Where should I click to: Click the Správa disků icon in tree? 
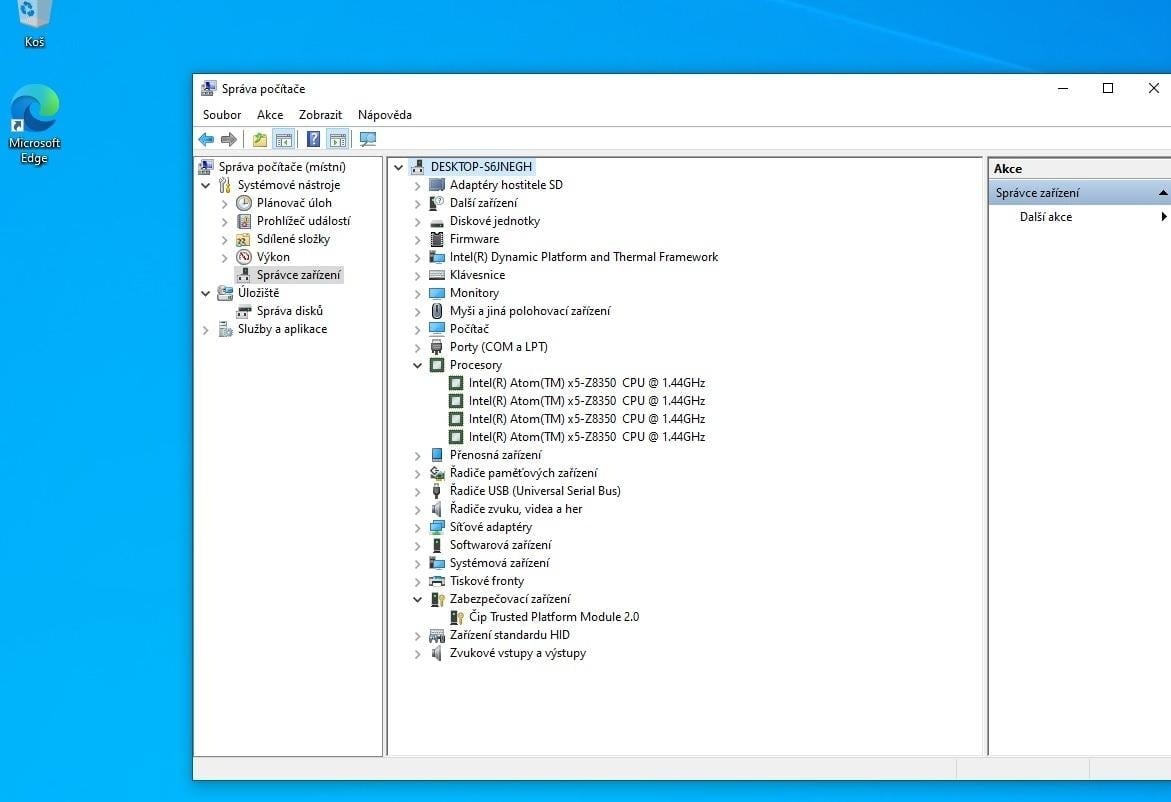pos(244,311)
